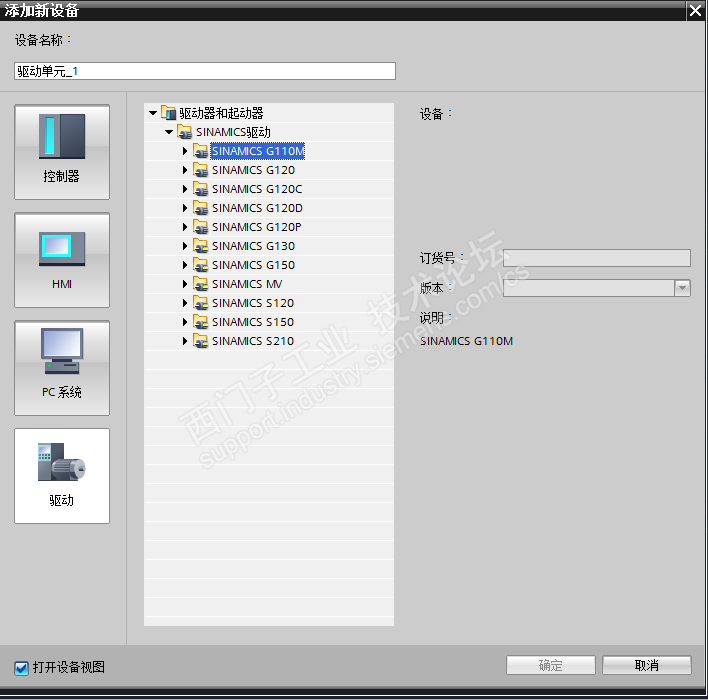708x700 pixels.
Task: Select the SINAMICS G120D tree label
Action: point(257,208)
